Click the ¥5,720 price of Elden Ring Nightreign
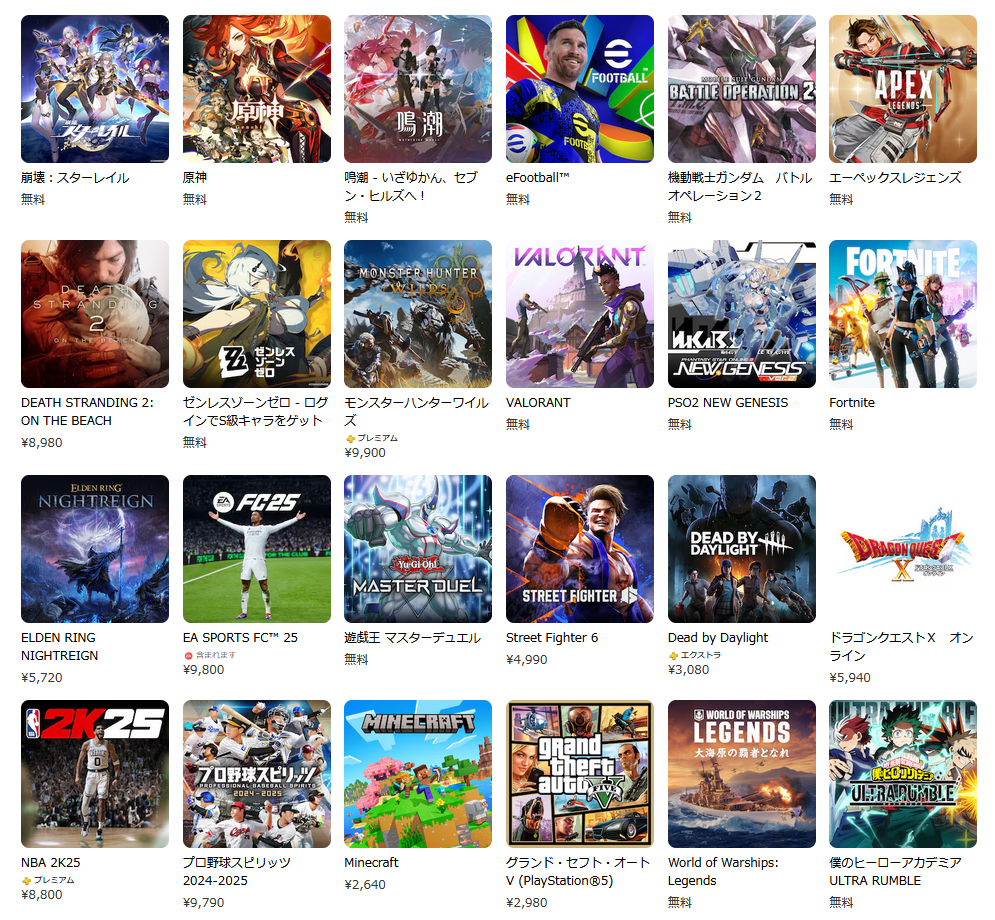 point(42,678)
